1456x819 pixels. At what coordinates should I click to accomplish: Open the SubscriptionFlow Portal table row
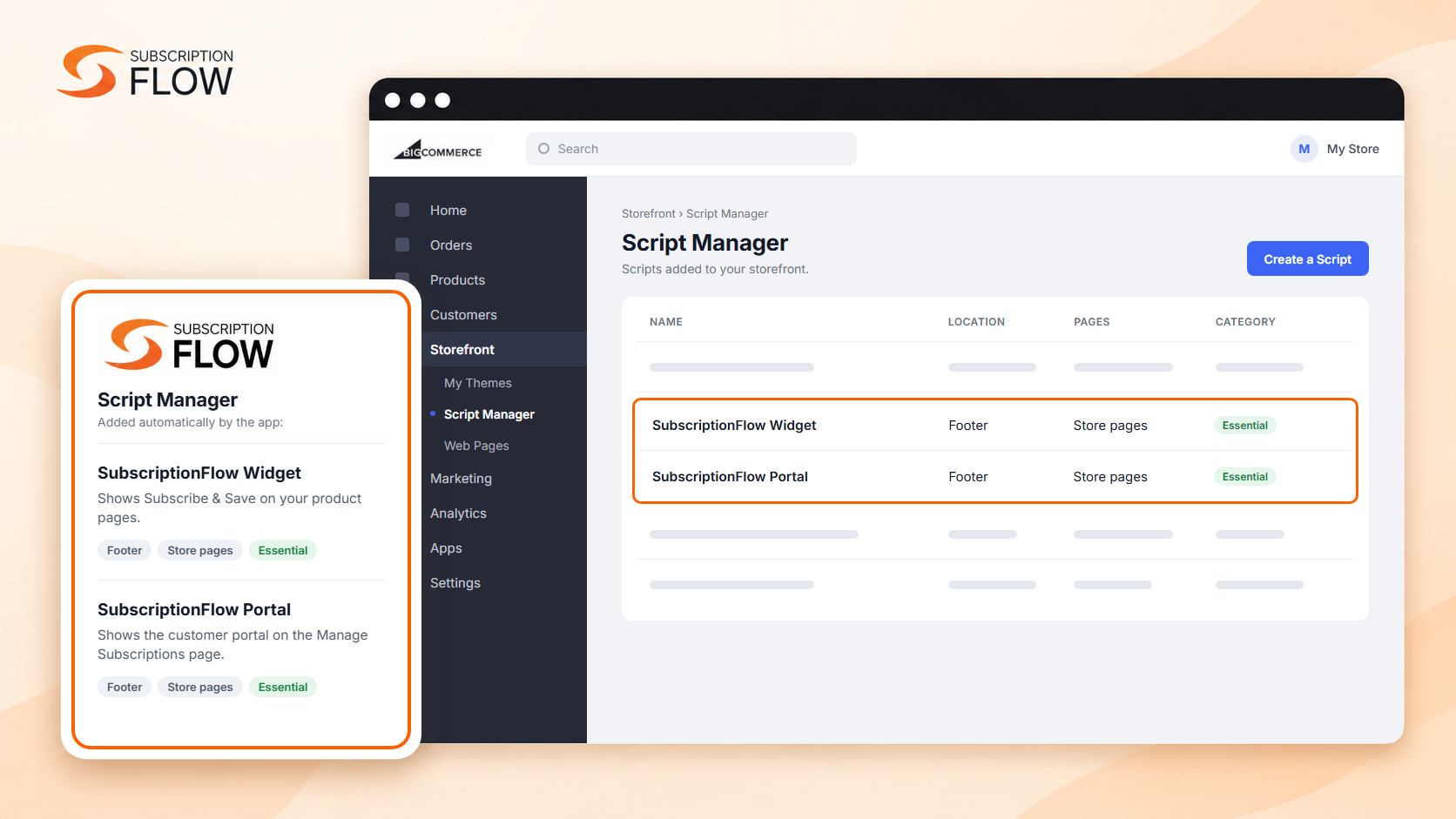point(994,477)
